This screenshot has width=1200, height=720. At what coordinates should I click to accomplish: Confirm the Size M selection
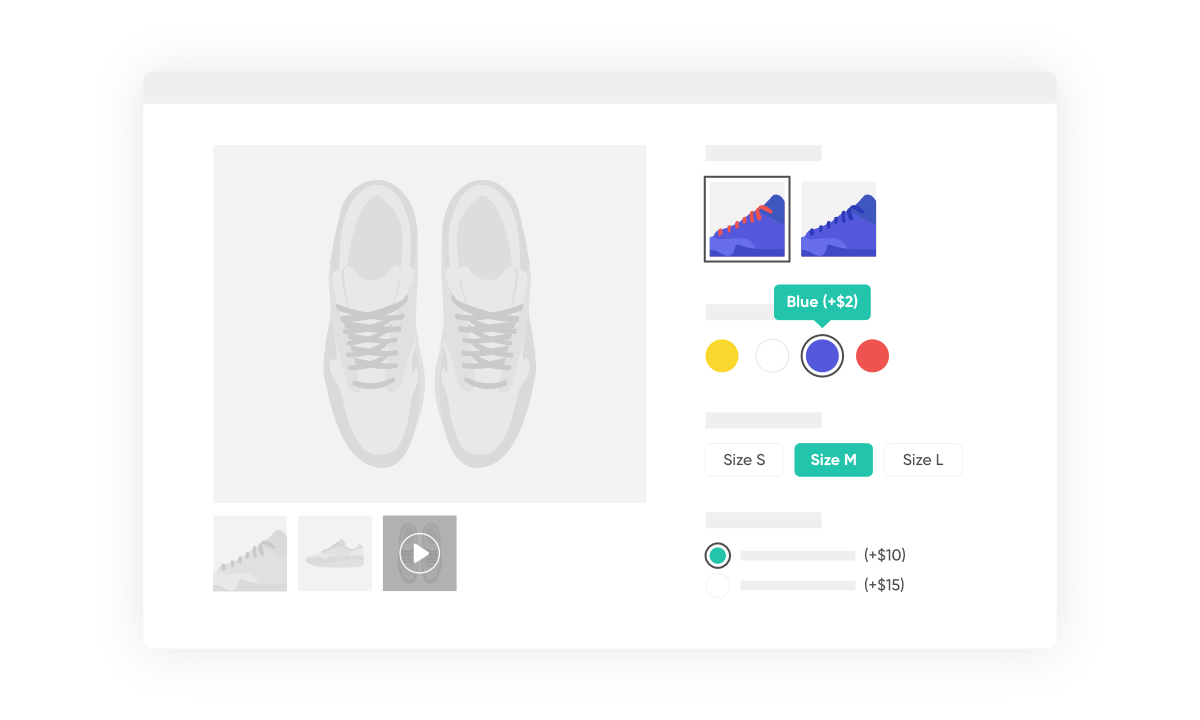833,460
